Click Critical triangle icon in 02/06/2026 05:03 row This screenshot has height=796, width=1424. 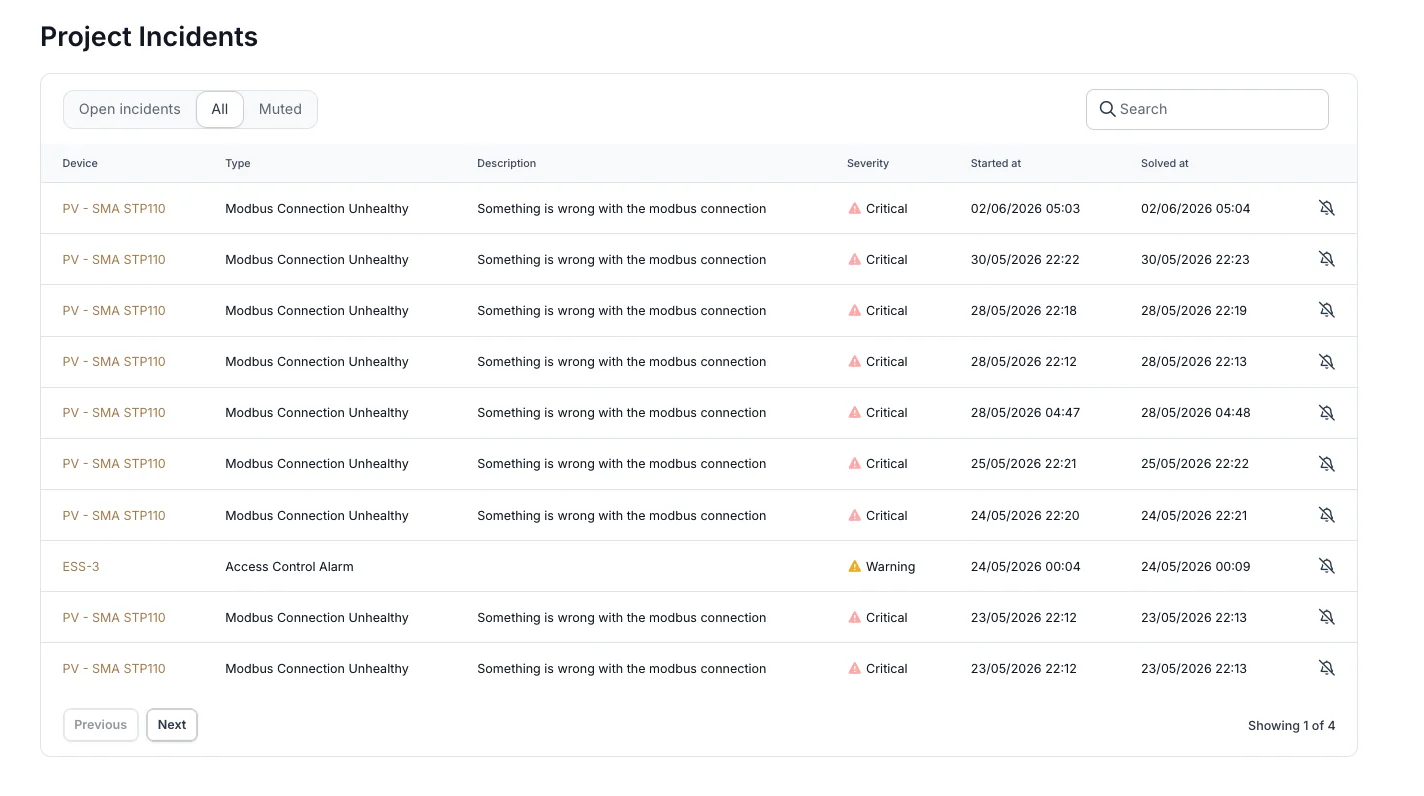click(x=854, y=208)
